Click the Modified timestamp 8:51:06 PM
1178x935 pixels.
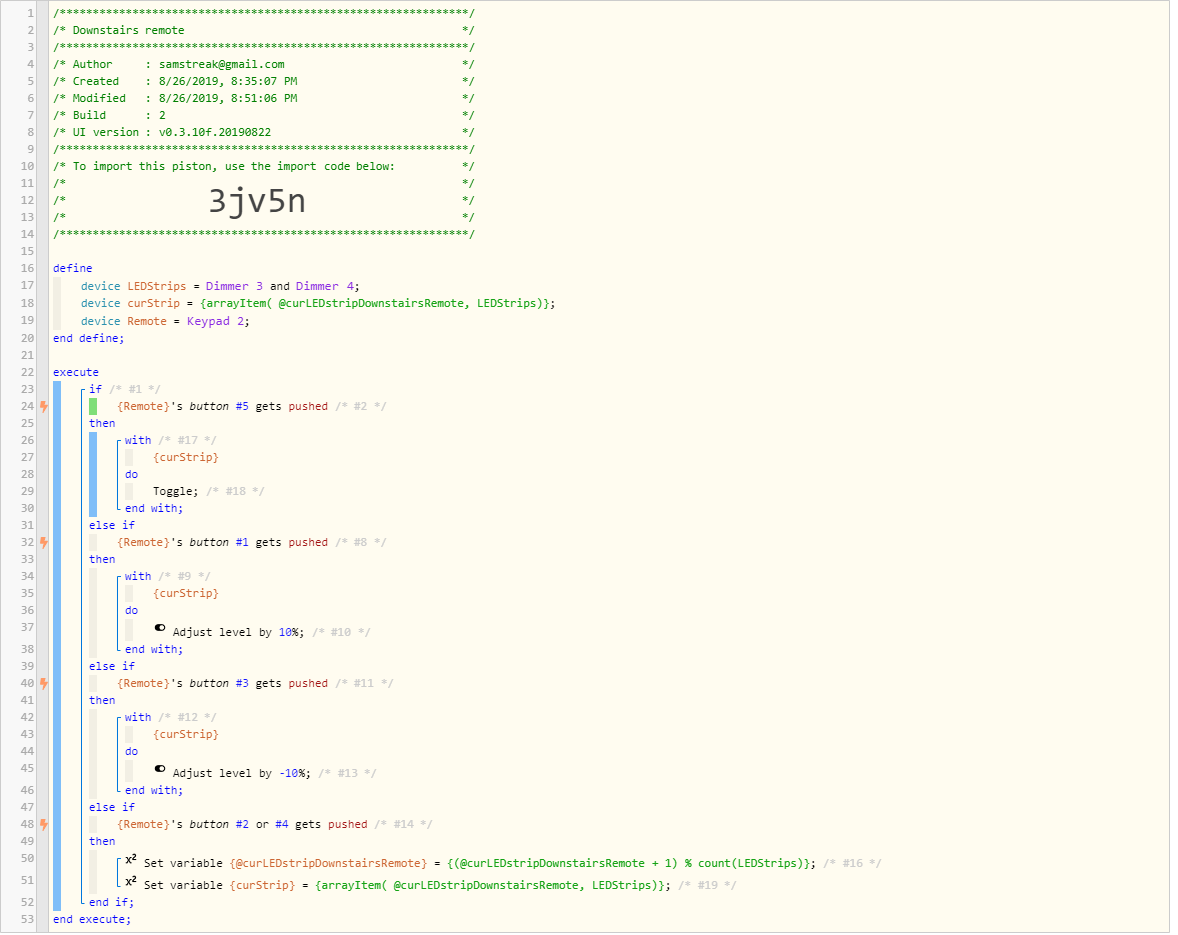[264, 98]
